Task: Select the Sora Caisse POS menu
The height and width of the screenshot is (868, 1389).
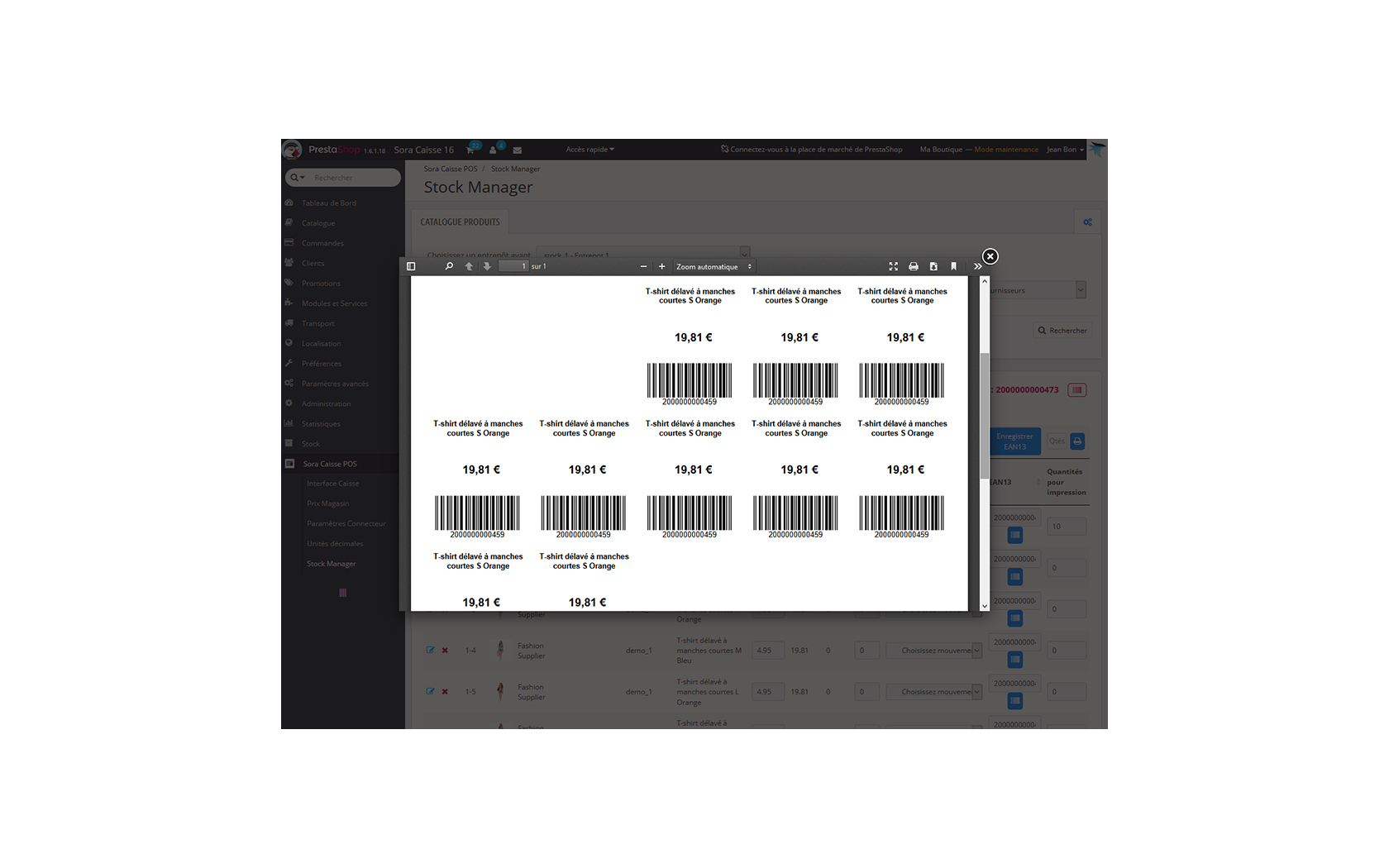Action: [330, 464]
